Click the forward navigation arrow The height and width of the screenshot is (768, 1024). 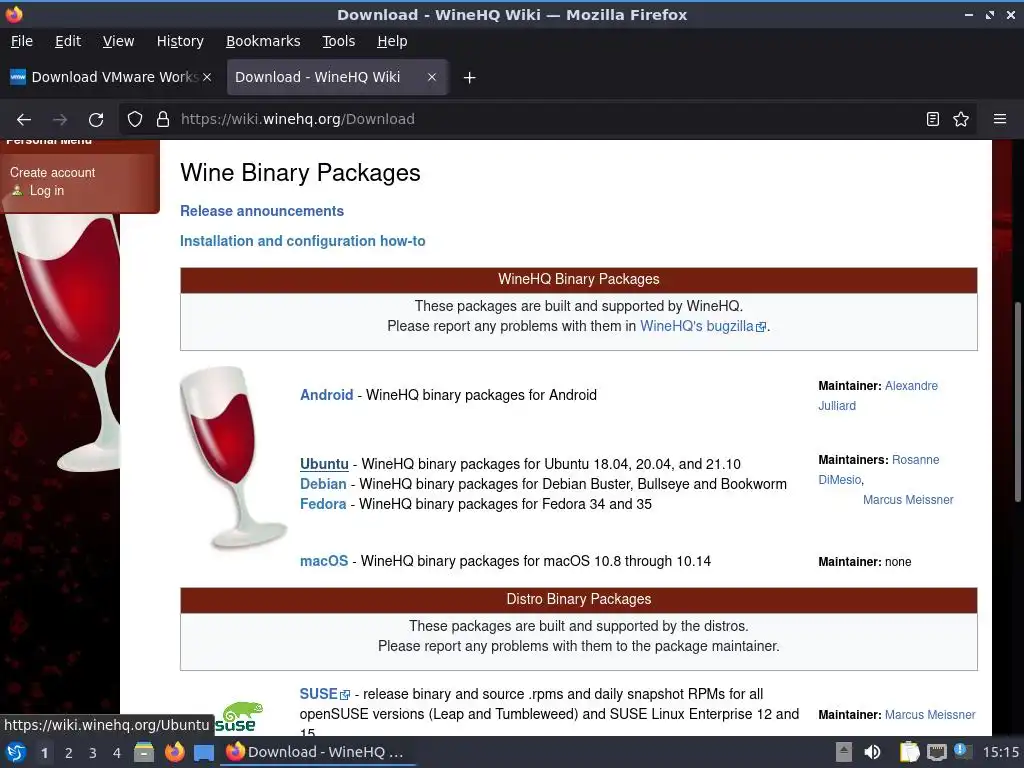tap(60, 120)
